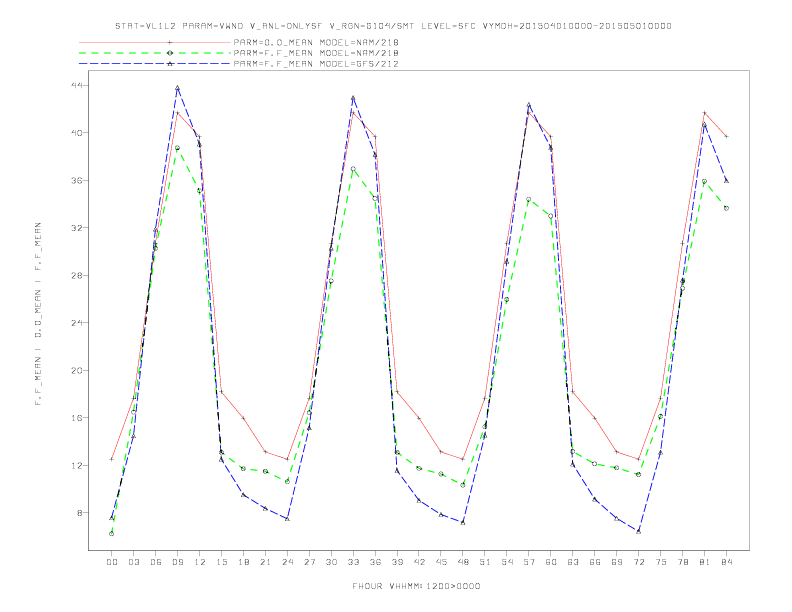
Task: Click x-axis forecast hour label 78
Action: point(682,562)
